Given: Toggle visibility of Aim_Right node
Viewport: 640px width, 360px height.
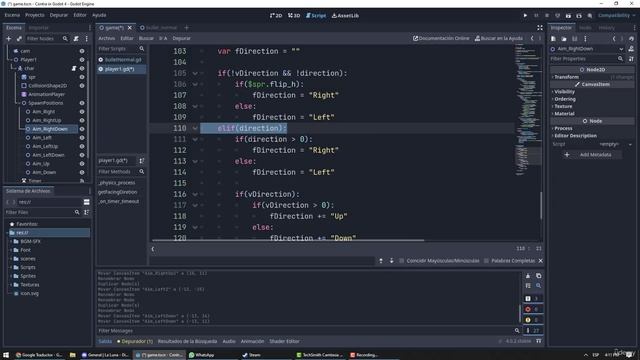Looking at the screenshot, I should click(x=82, y=112).
